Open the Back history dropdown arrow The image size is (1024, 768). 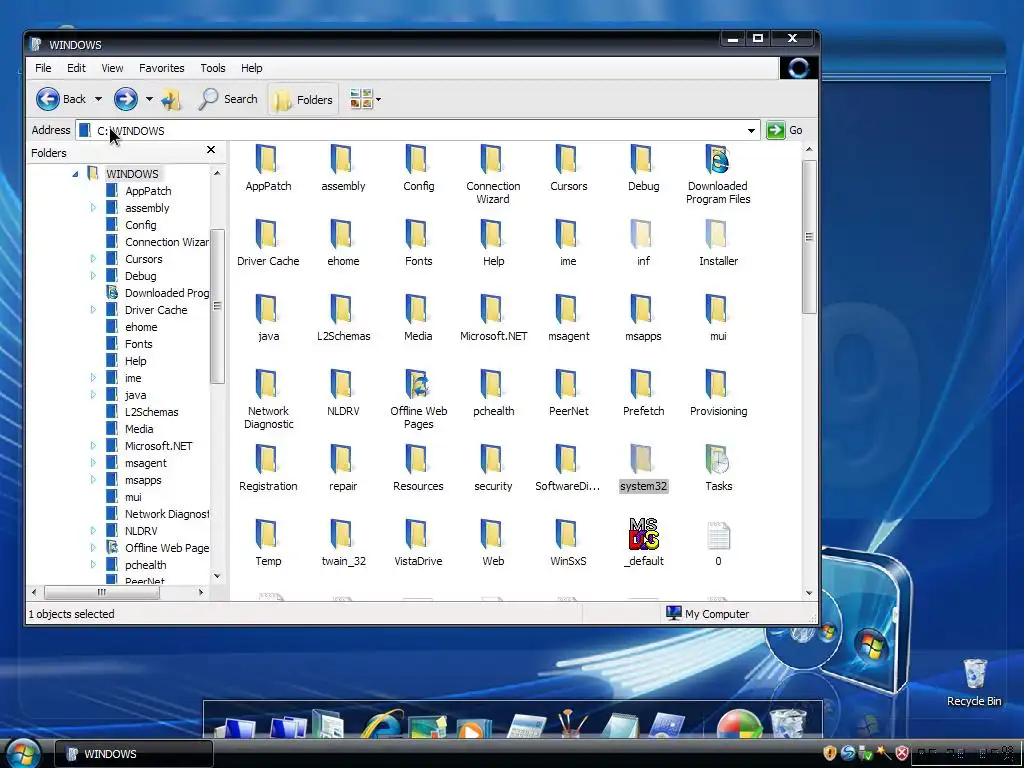click(x=98, y=99)
